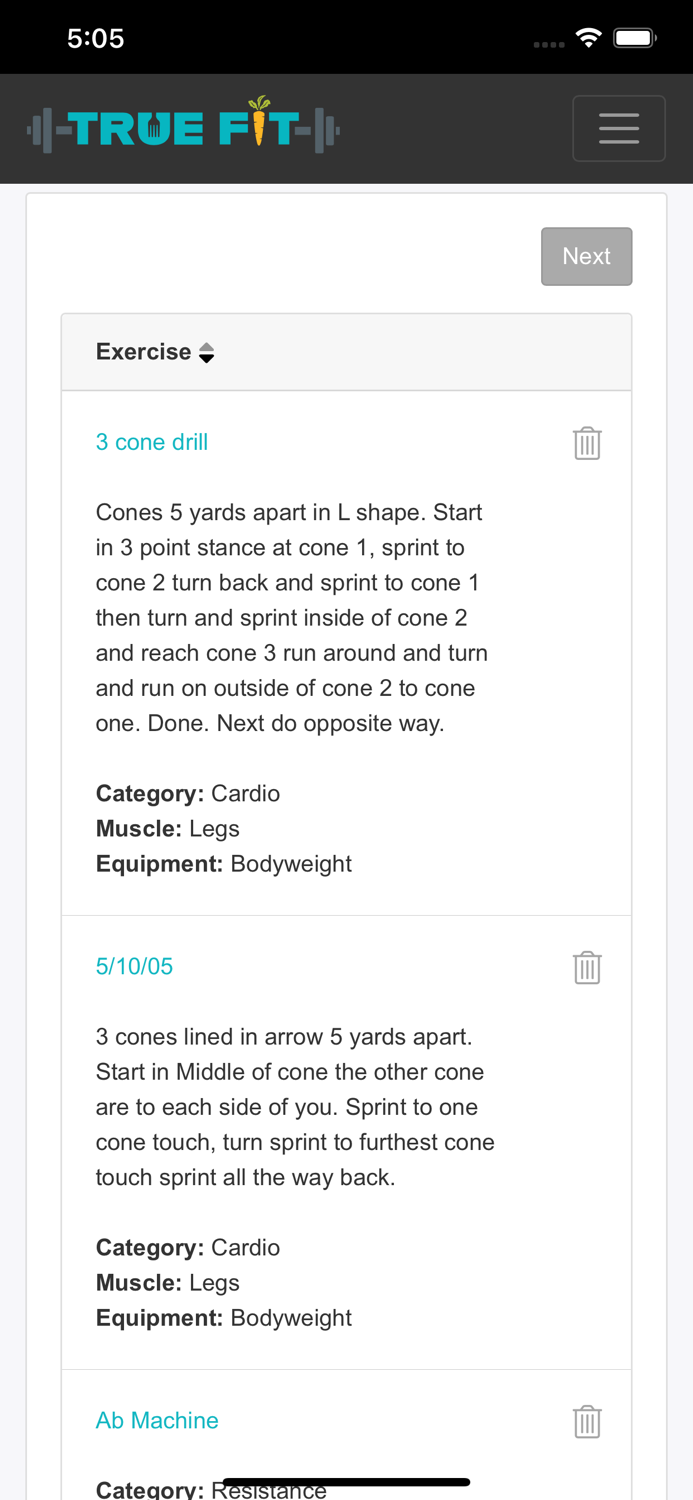Delete the Ab Machine exercise

(x=587, y=1419)
